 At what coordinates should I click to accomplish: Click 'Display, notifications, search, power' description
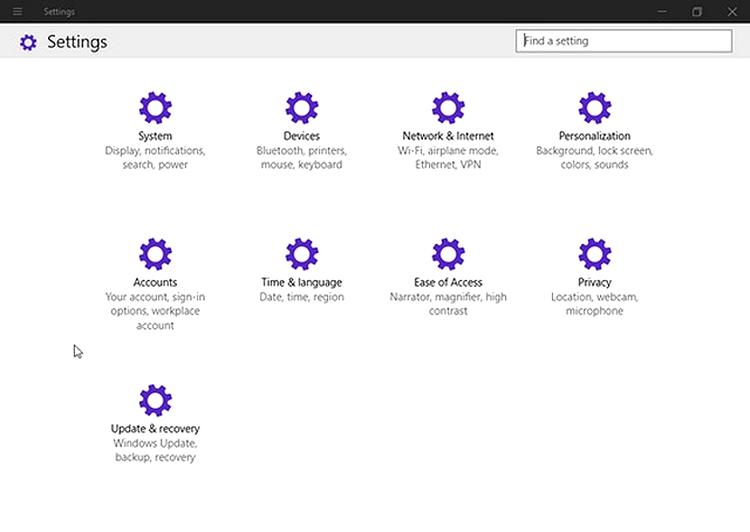155,157
